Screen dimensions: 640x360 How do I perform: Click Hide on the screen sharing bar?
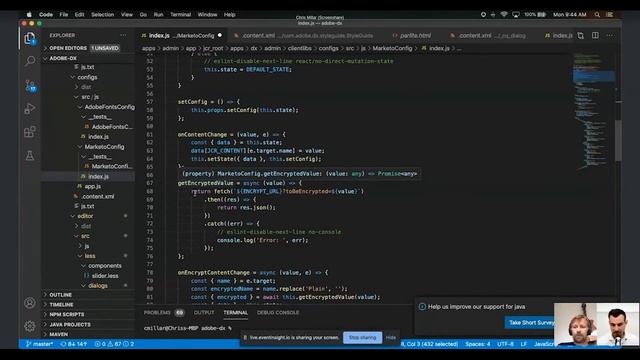tap(391, 338)
